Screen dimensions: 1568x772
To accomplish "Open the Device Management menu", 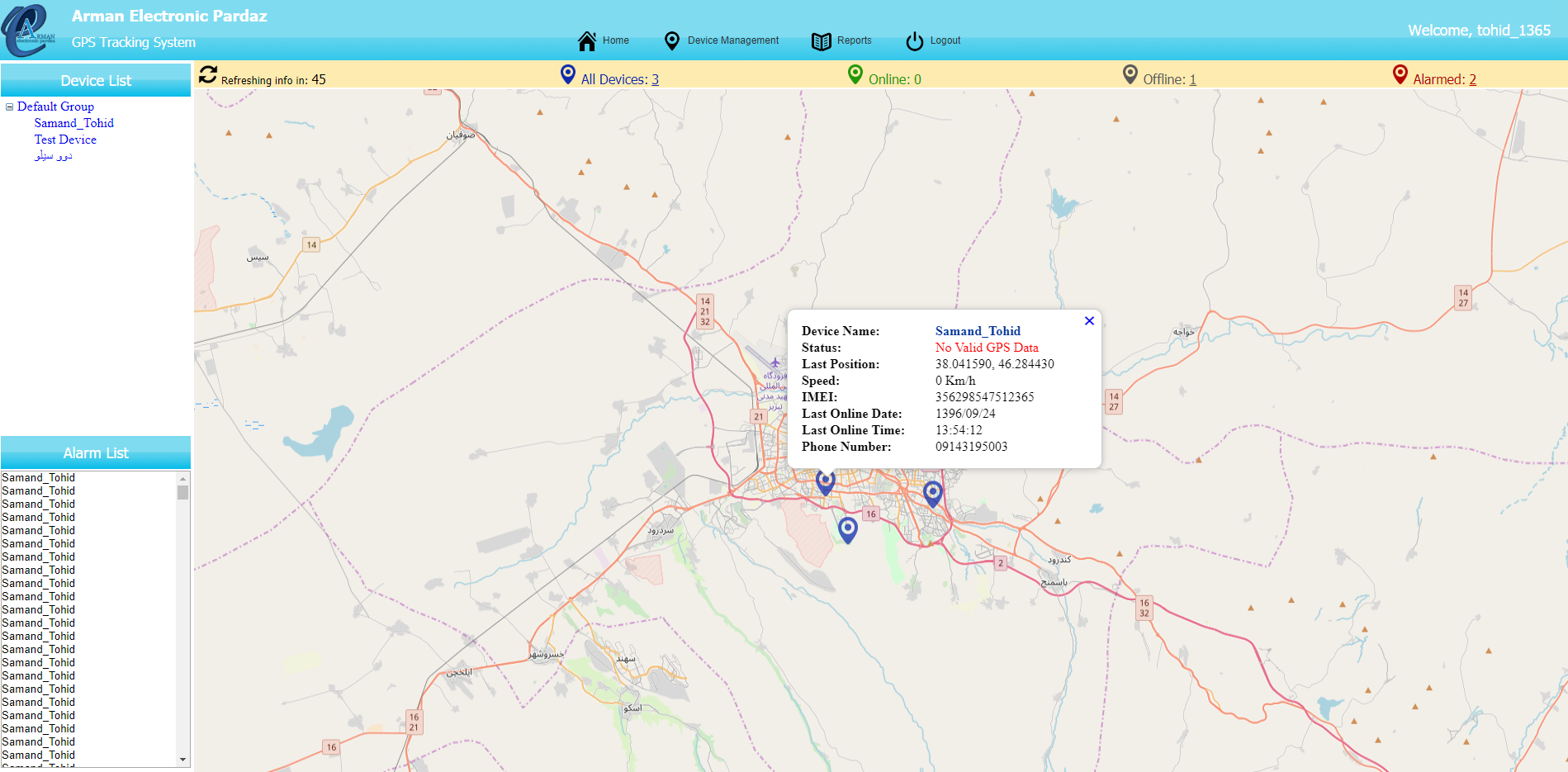I will 732,40.
